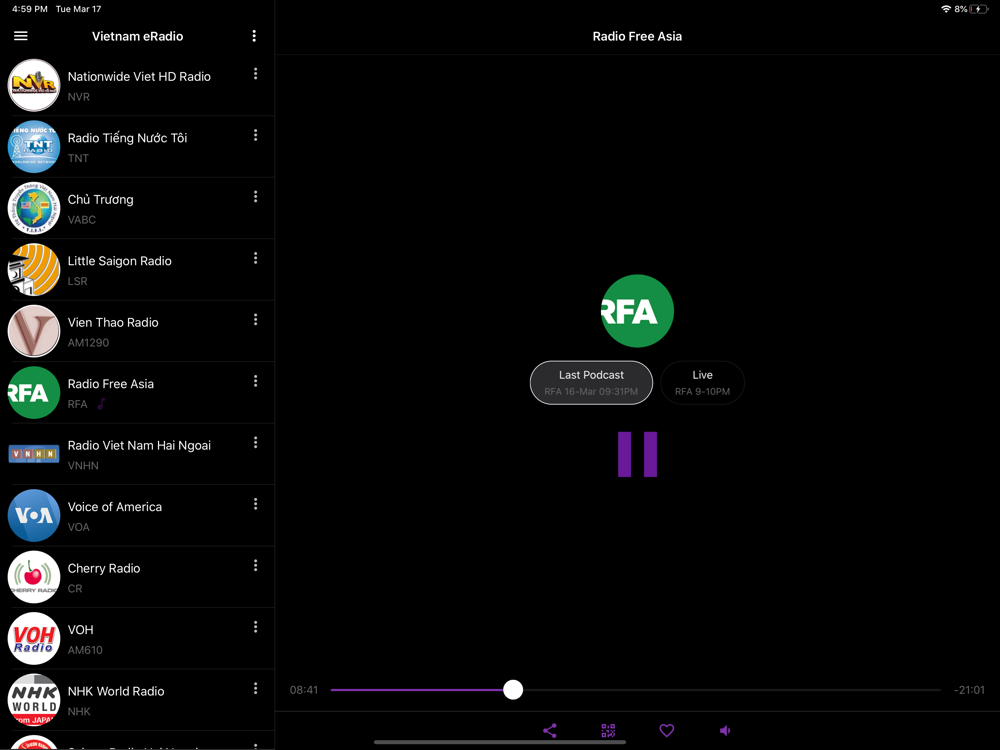
Task: Select Chủ Trương station
Action: point(137,208)
